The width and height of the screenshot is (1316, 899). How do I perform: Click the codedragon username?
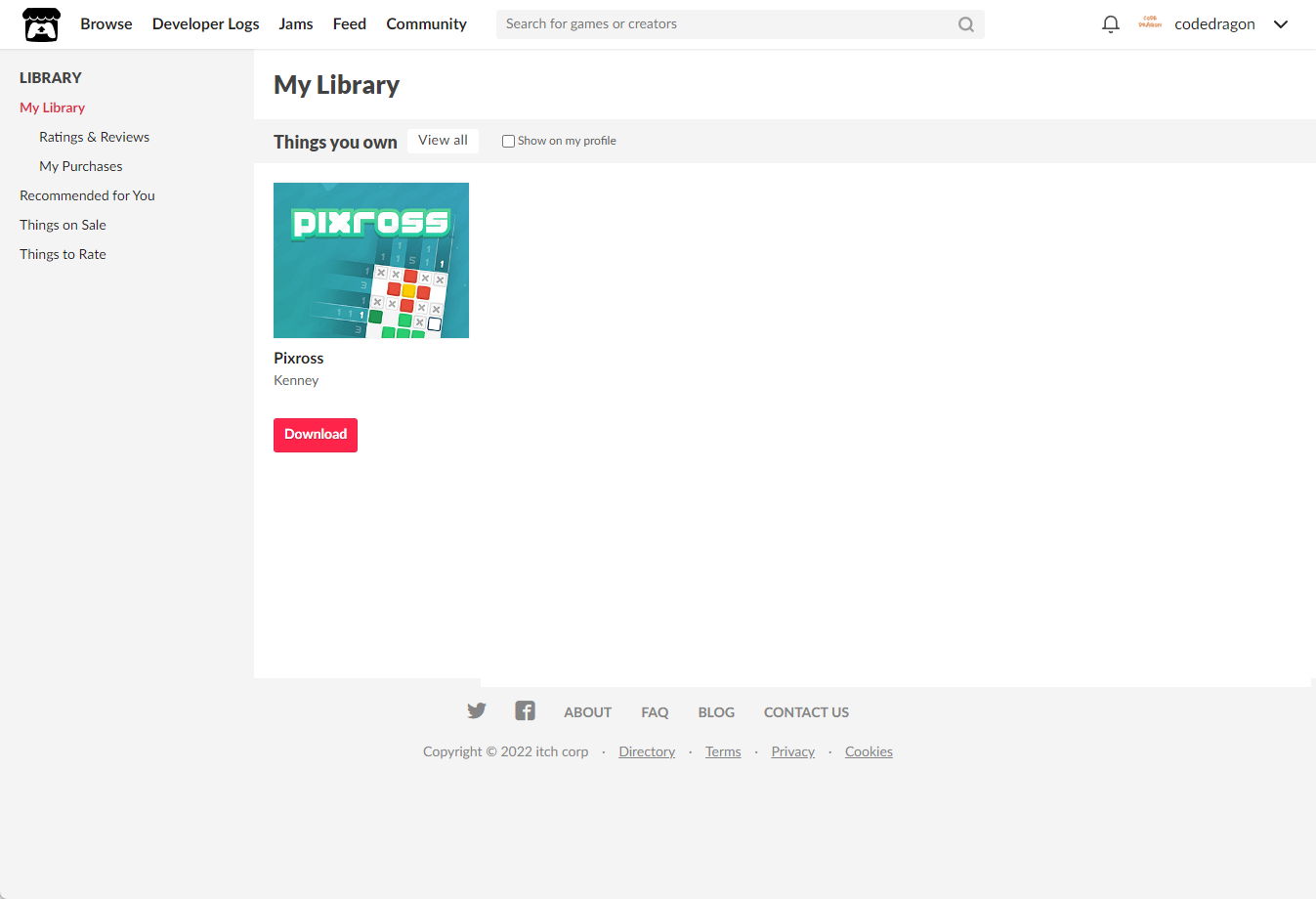[1214, 24]
